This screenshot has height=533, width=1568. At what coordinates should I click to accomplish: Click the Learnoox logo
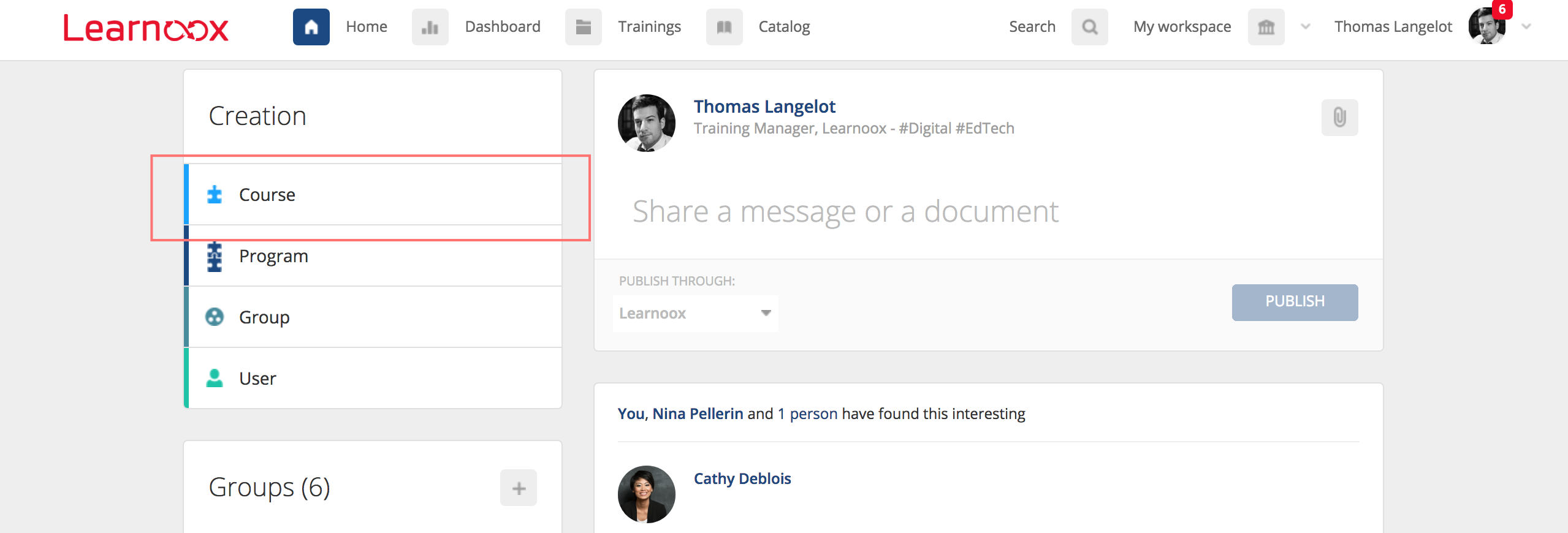[x=146, y=28]
